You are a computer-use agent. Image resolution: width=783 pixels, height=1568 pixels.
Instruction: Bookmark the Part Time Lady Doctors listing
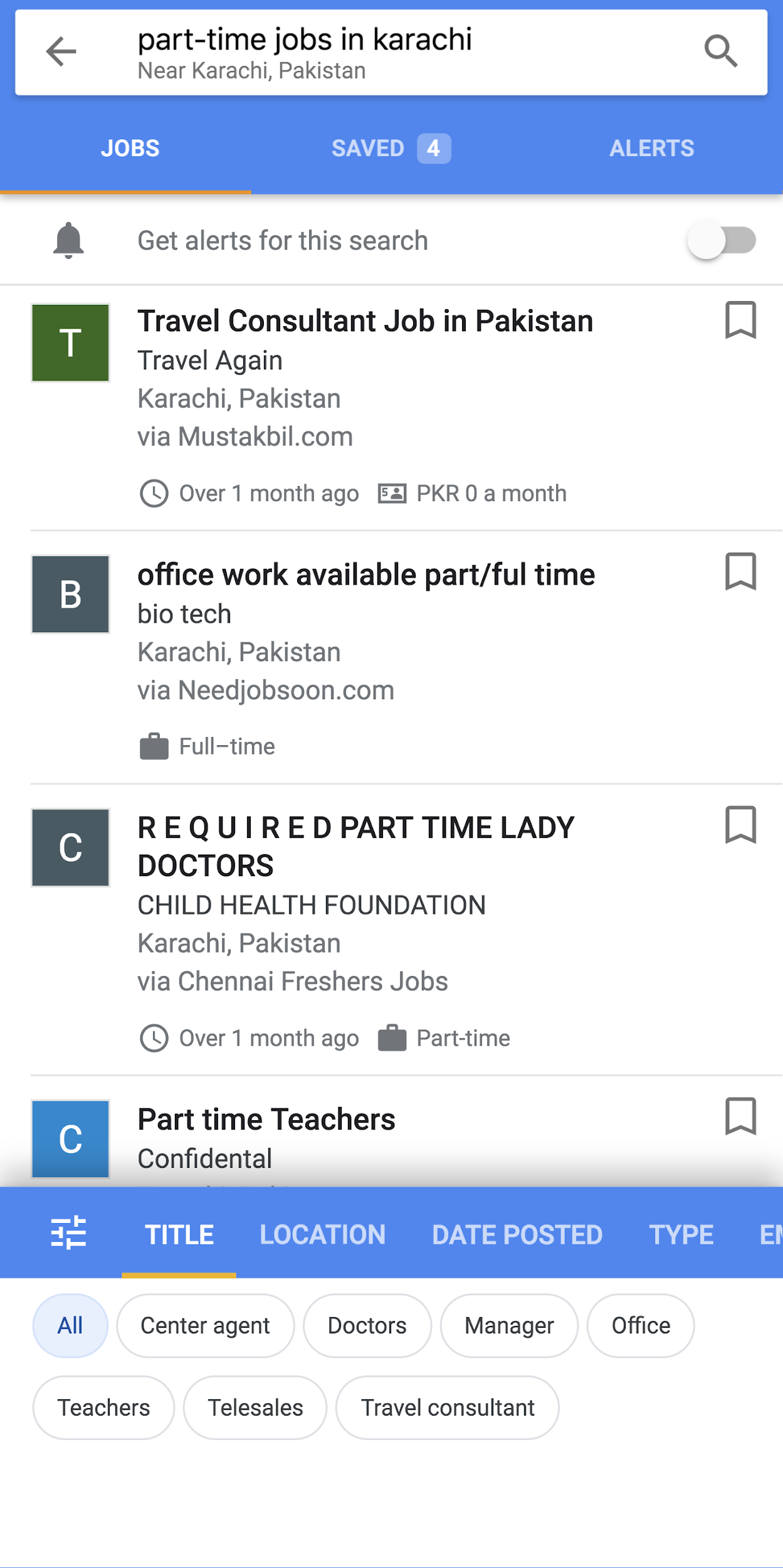[740, 825]
